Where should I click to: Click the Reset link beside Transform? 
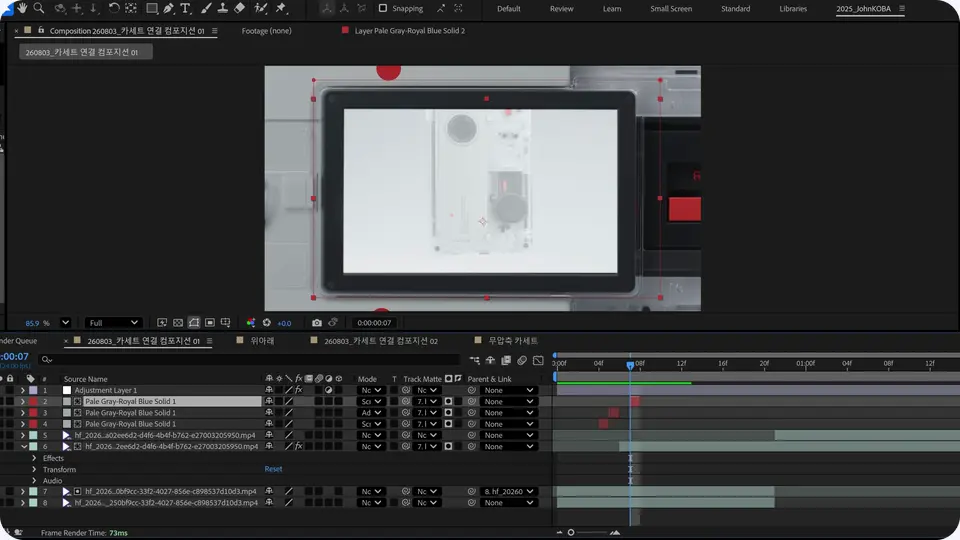point(273,469)
